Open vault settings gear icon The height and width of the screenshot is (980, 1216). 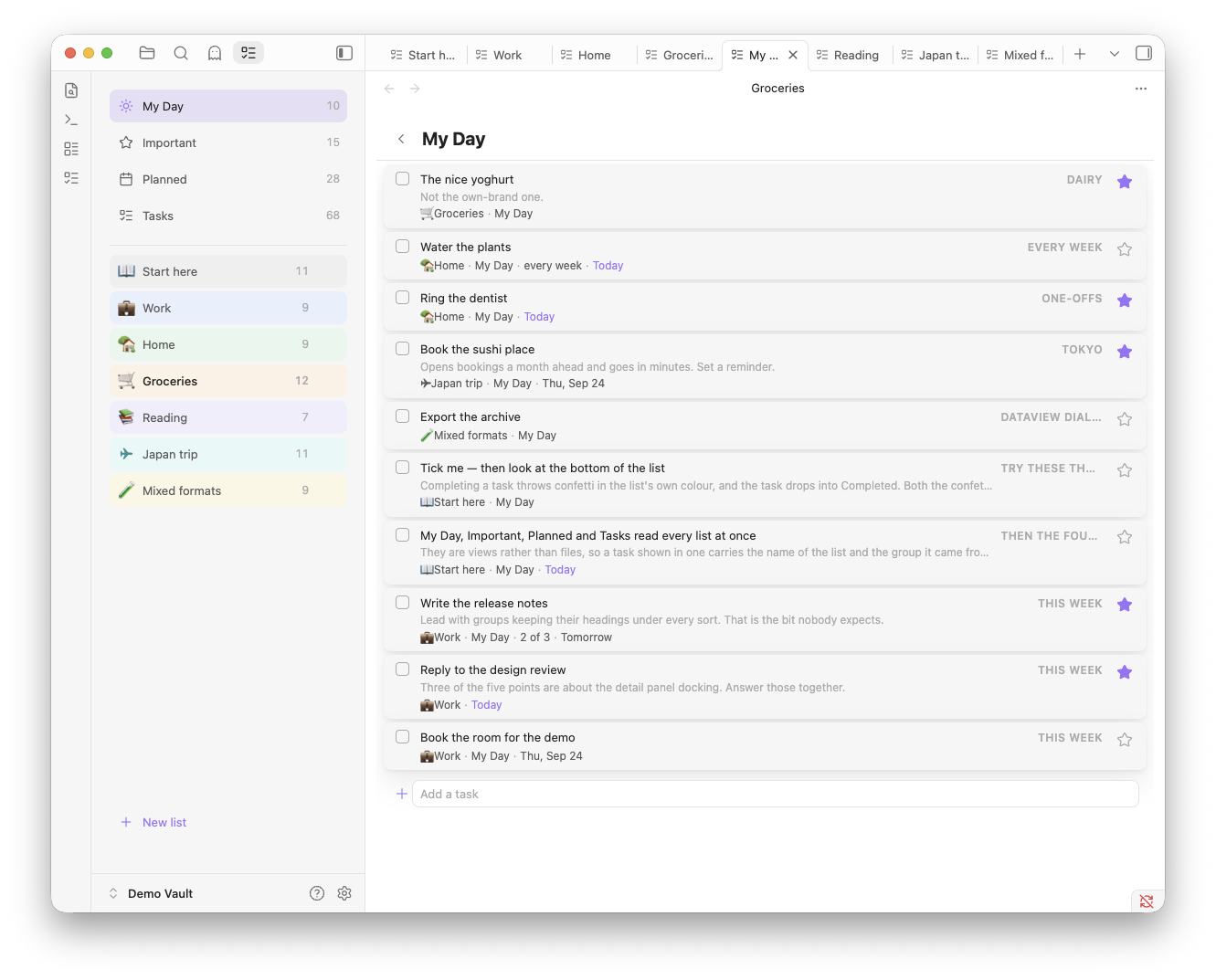[344, 893]
